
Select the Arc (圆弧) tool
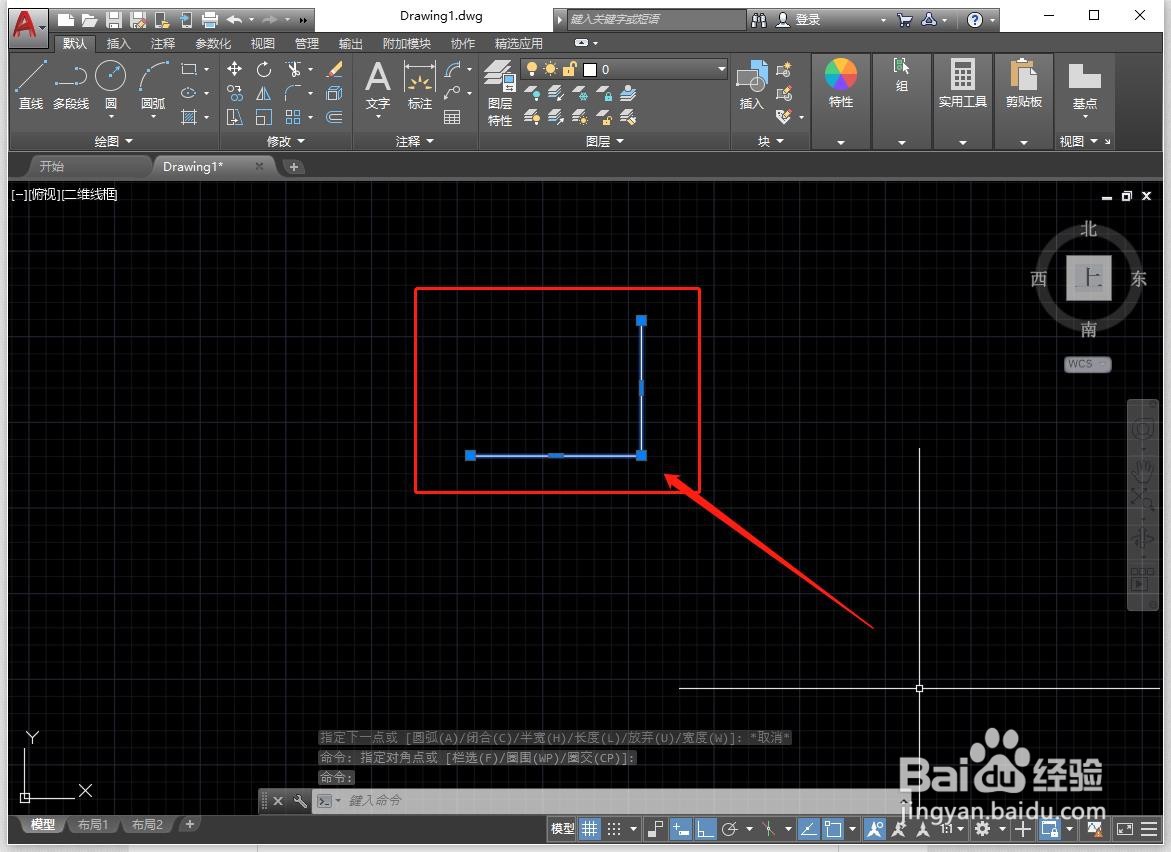(x=153, y=84)
